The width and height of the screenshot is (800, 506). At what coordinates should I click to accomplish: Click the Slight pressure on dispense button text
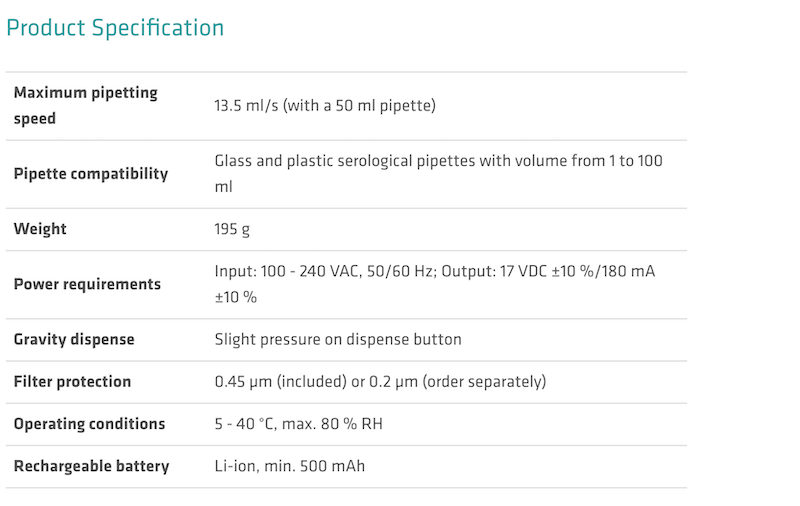click(x=338, y=339)
